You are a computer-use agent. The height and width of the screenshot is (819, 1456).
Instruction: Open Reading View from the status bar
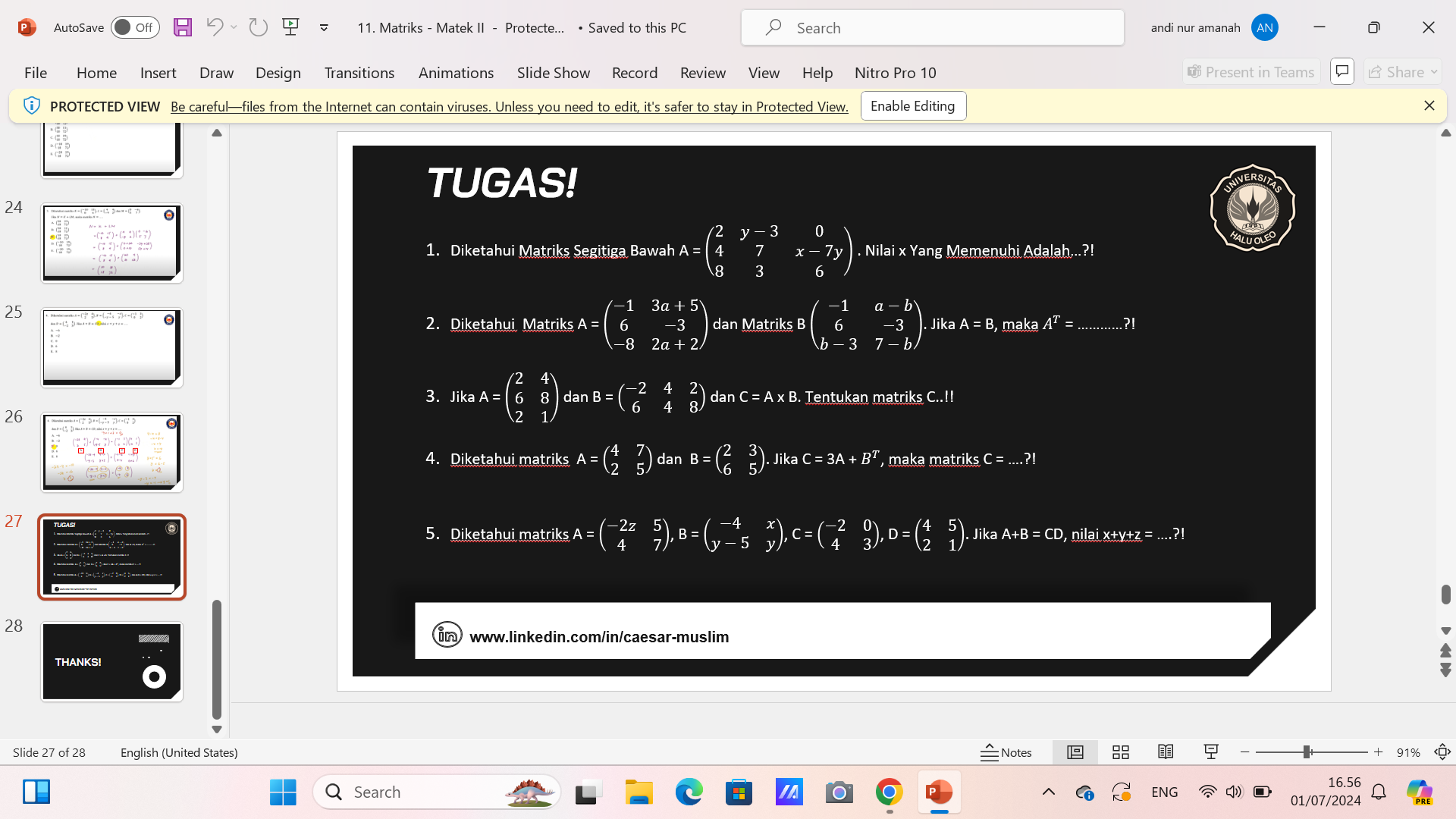pyautogui.click(x=1166, y=752)
